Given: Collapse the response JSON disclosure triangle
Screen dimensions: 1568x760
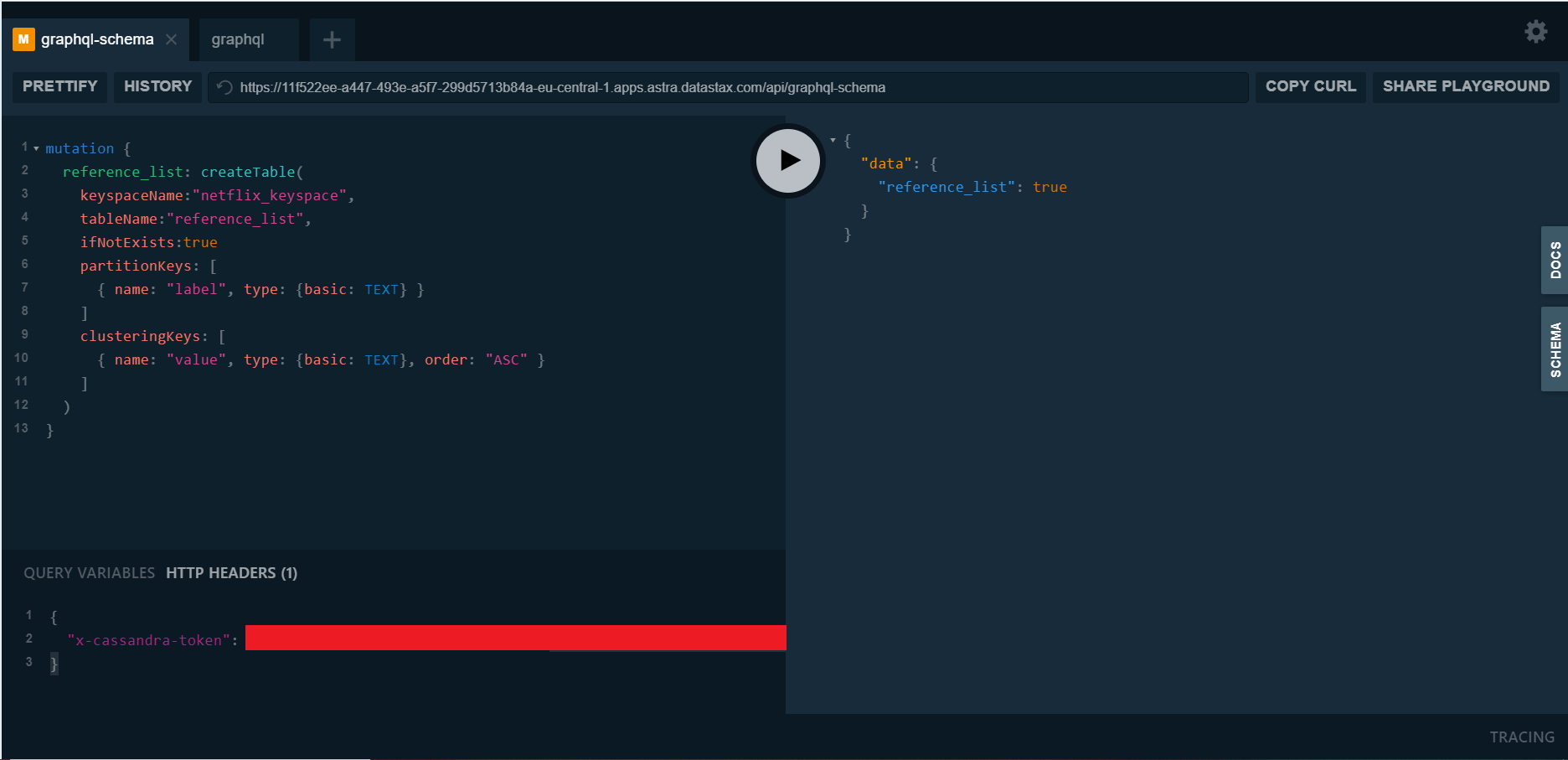Looking at the screenshot, I should point(832,140).
